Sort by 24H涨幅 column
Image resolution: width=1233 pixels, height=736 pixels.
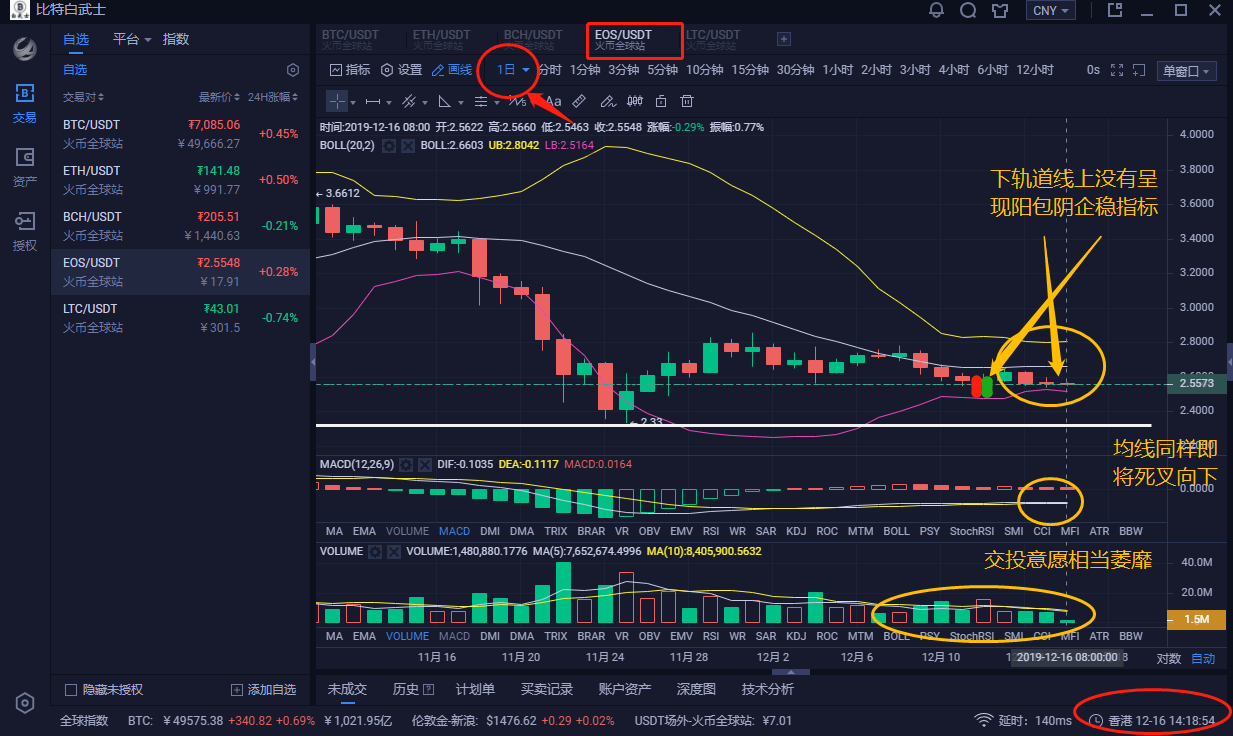point(273,97)
